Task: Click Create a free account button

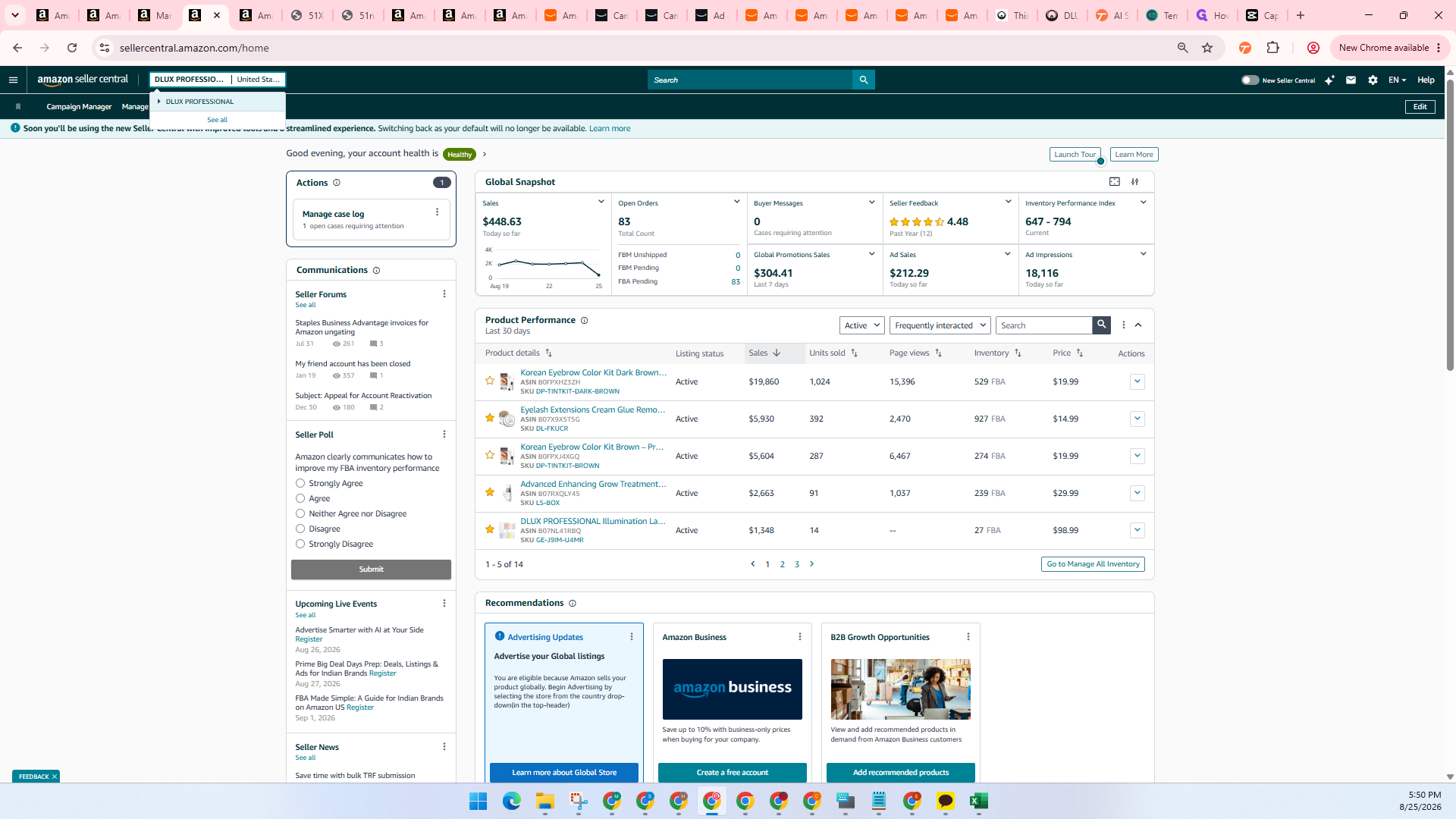Action: coord(732,772)
